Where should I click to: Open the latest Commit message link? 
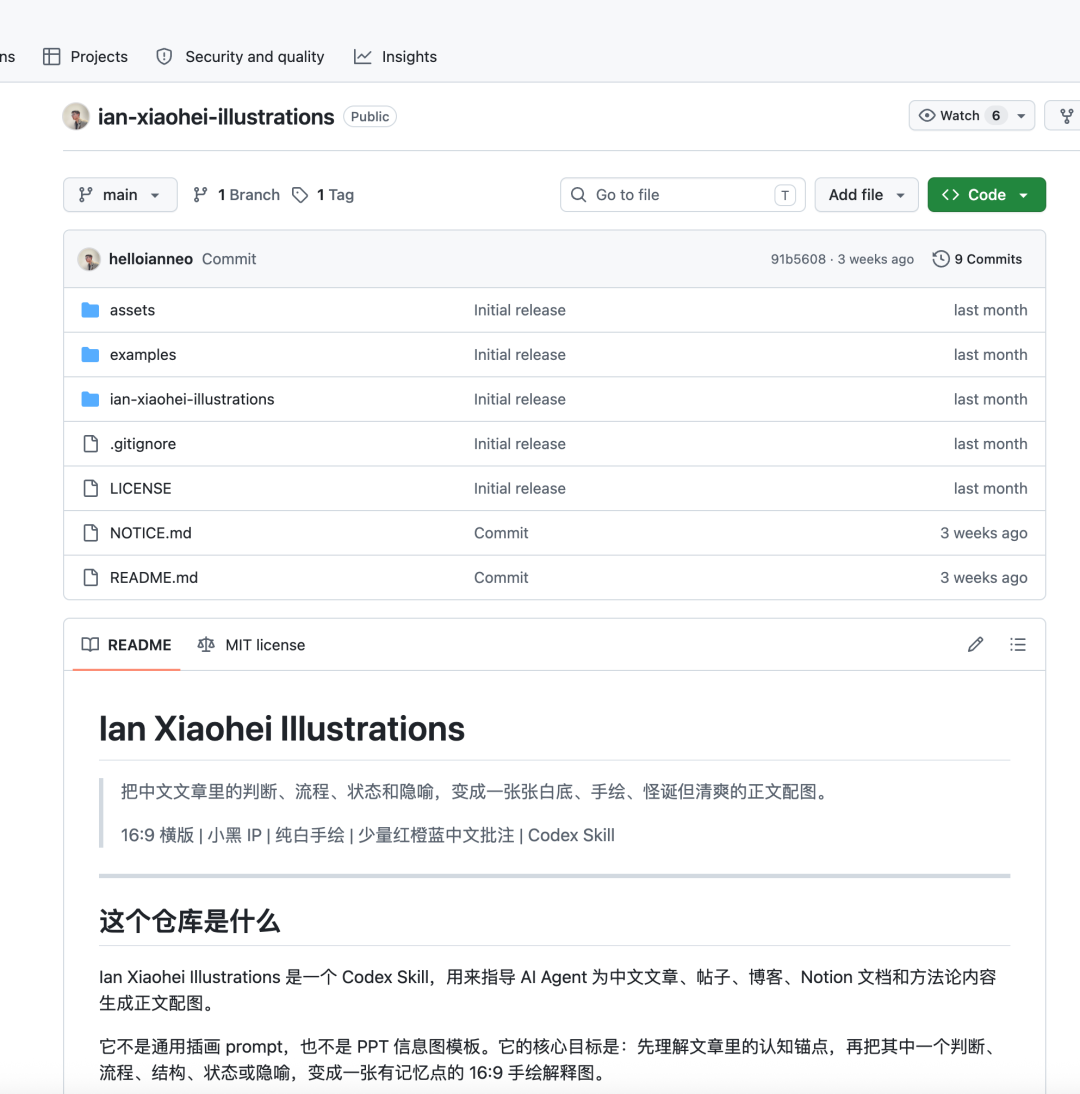pos(229,259)
